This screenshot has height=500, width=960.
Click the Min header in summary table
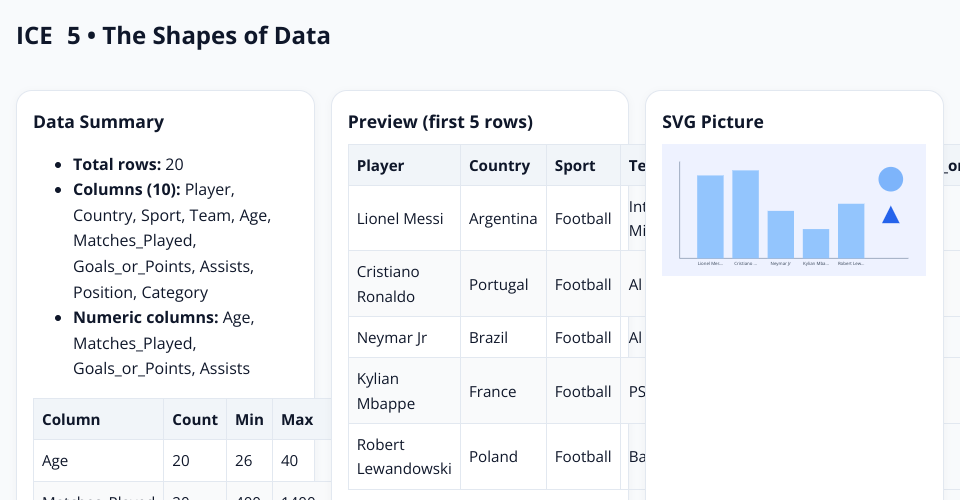coord(249,420)
